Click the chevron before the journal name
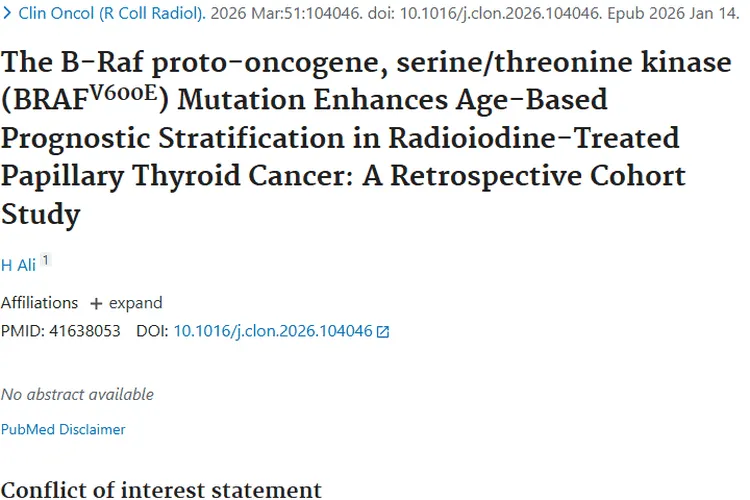Screen dimensions: 750x500 pos(7,15)
